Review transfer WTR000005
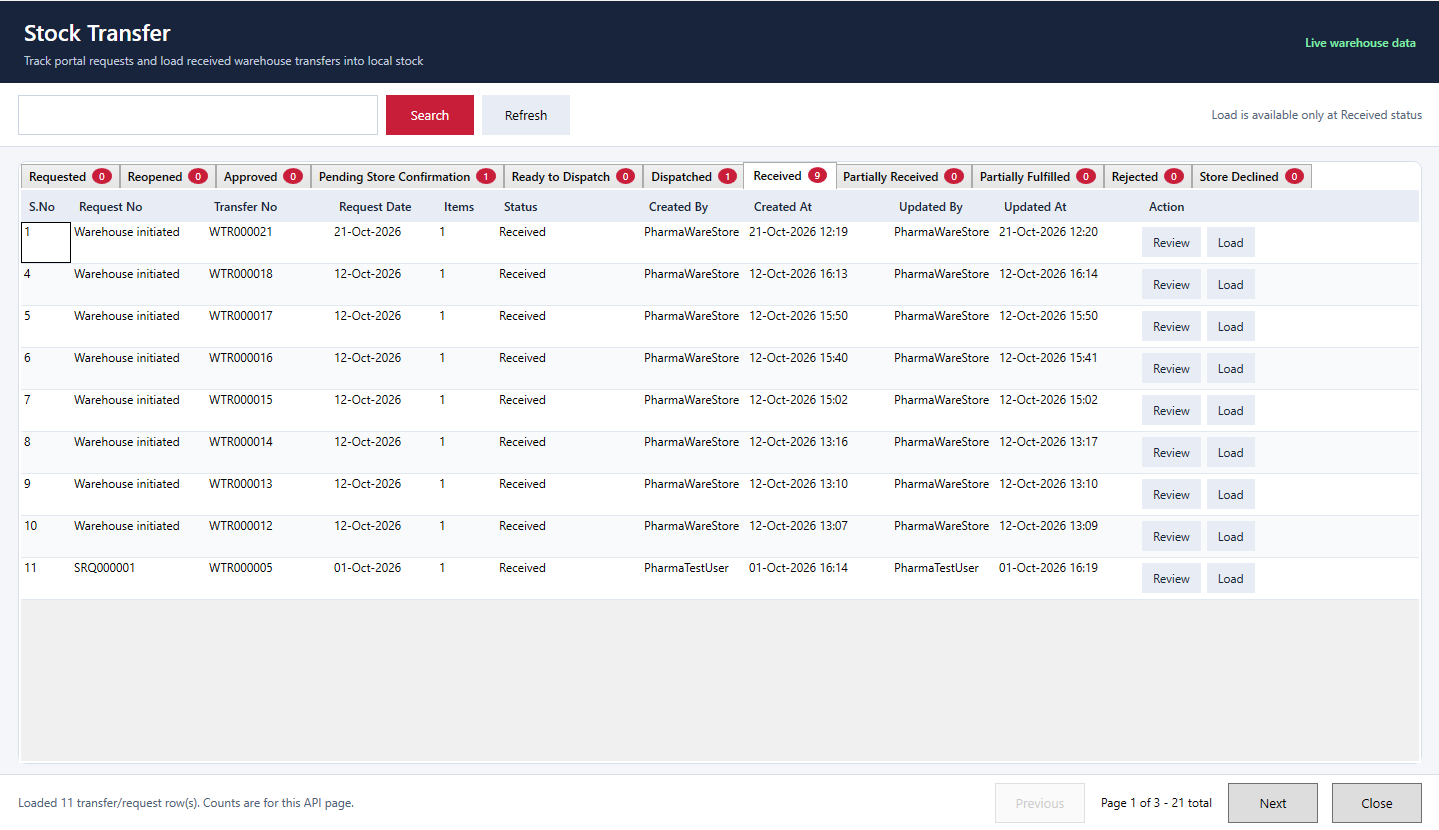1439x830 pixels. coord(1171,579)
